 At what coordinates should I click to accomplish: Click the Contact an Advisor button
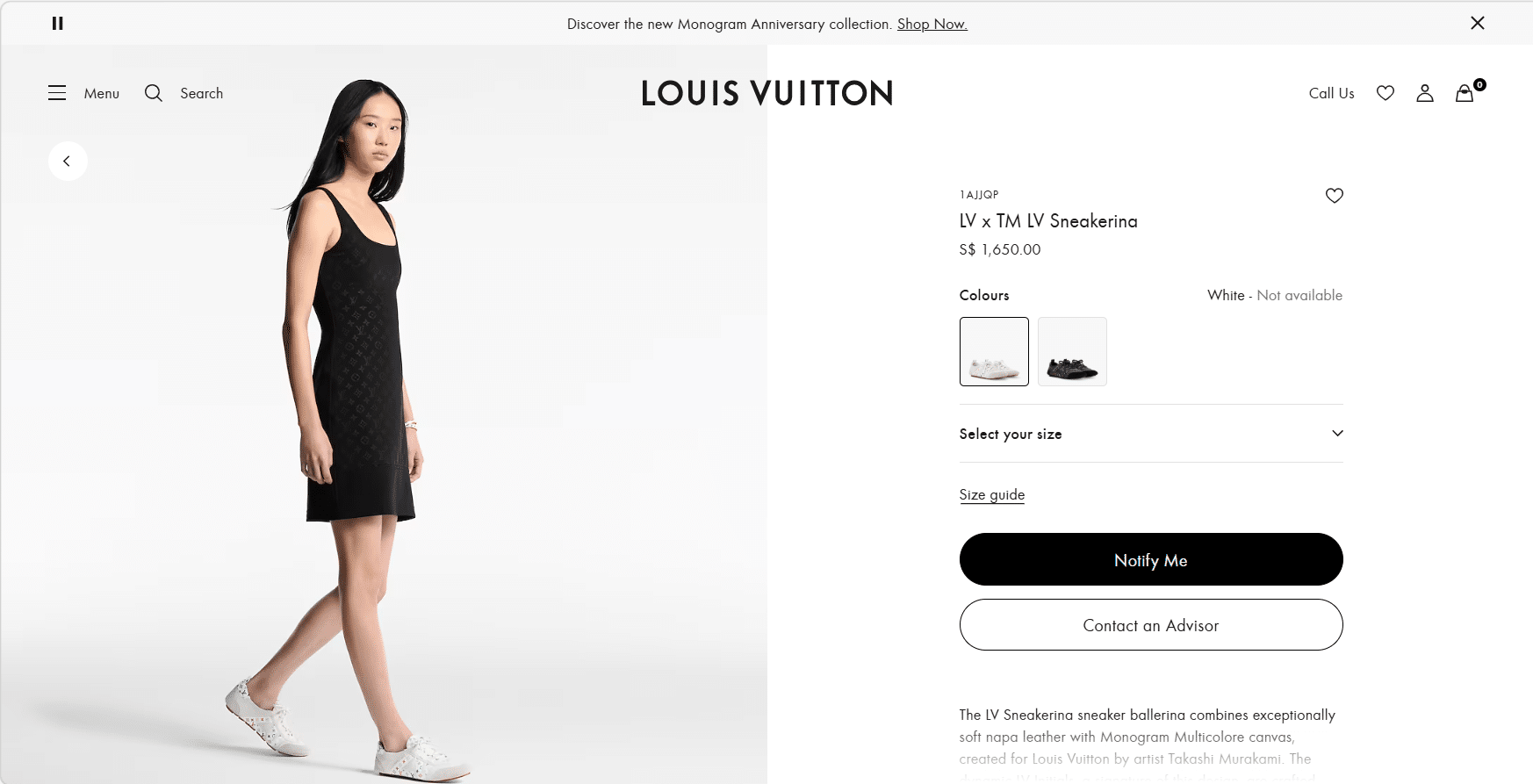1151,625
